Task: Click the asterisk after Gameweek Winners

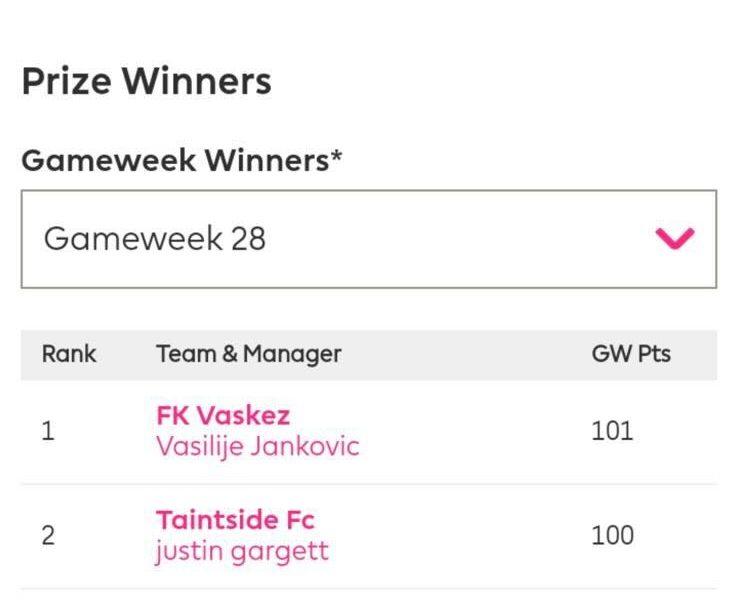Action: pyautogui.click(x=336, y=156)
